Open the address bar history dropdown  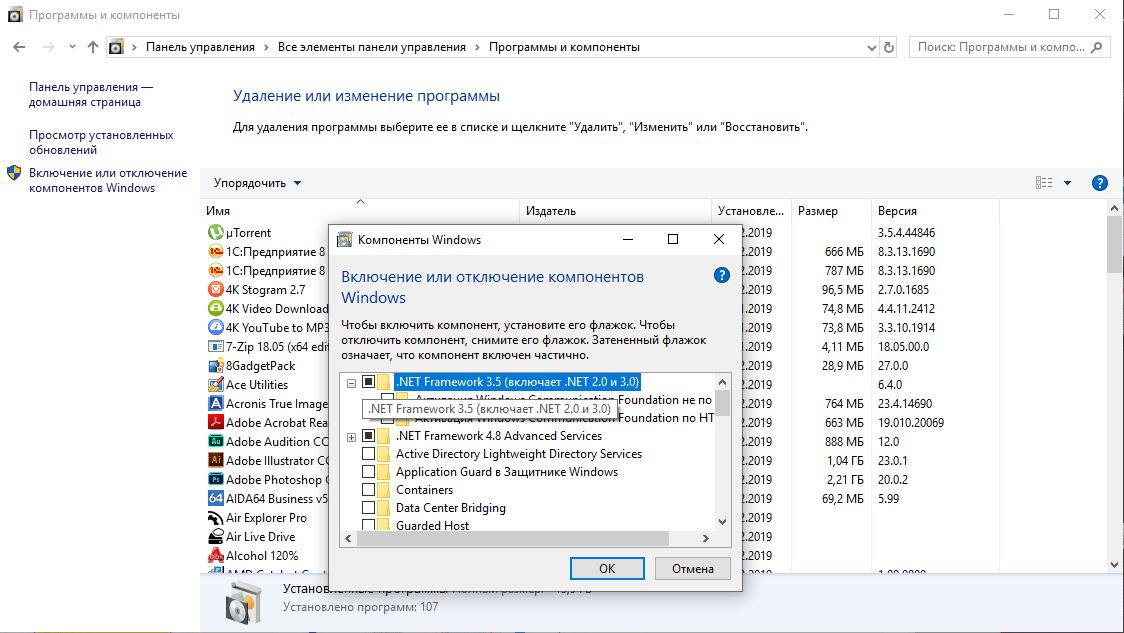click(x=872, y=47)
